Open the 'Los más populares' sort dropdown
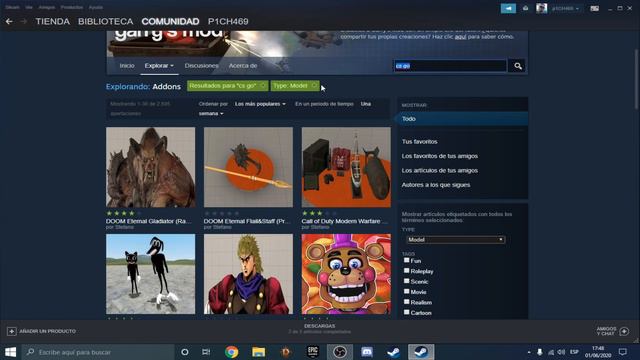Image resolution: width=640 pixels, height=360 pixels. click(x=260, y=104)
